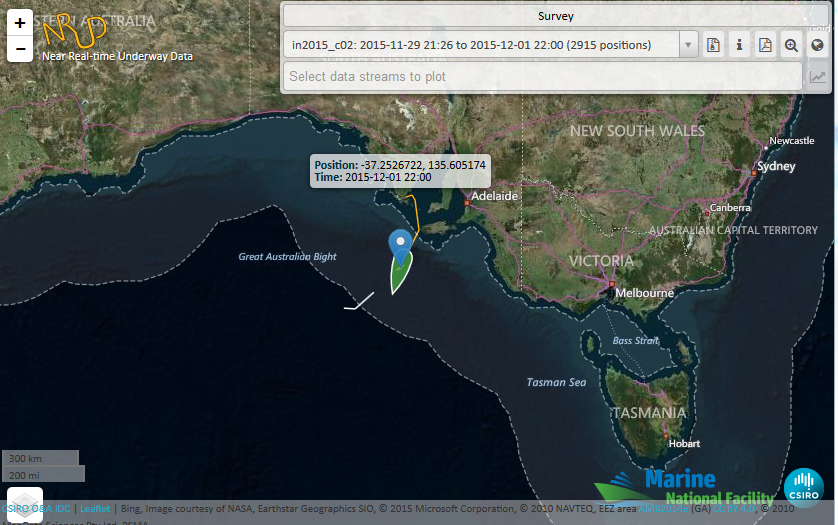The width and height of the screenshot is (838, 525).
Task: Click the orange ship track line
Action: pos(415,214)
